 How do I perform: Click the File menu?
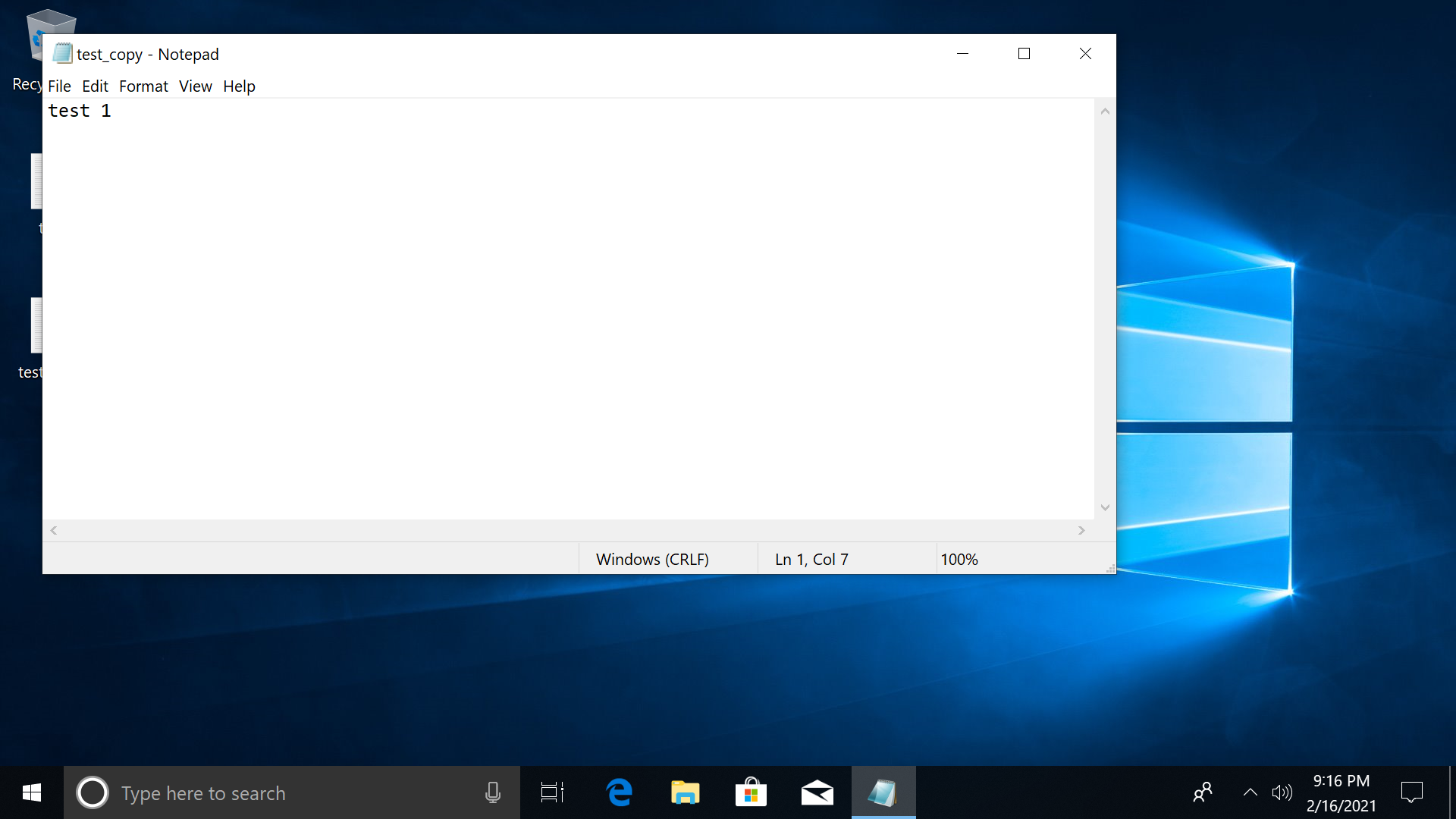59,86
